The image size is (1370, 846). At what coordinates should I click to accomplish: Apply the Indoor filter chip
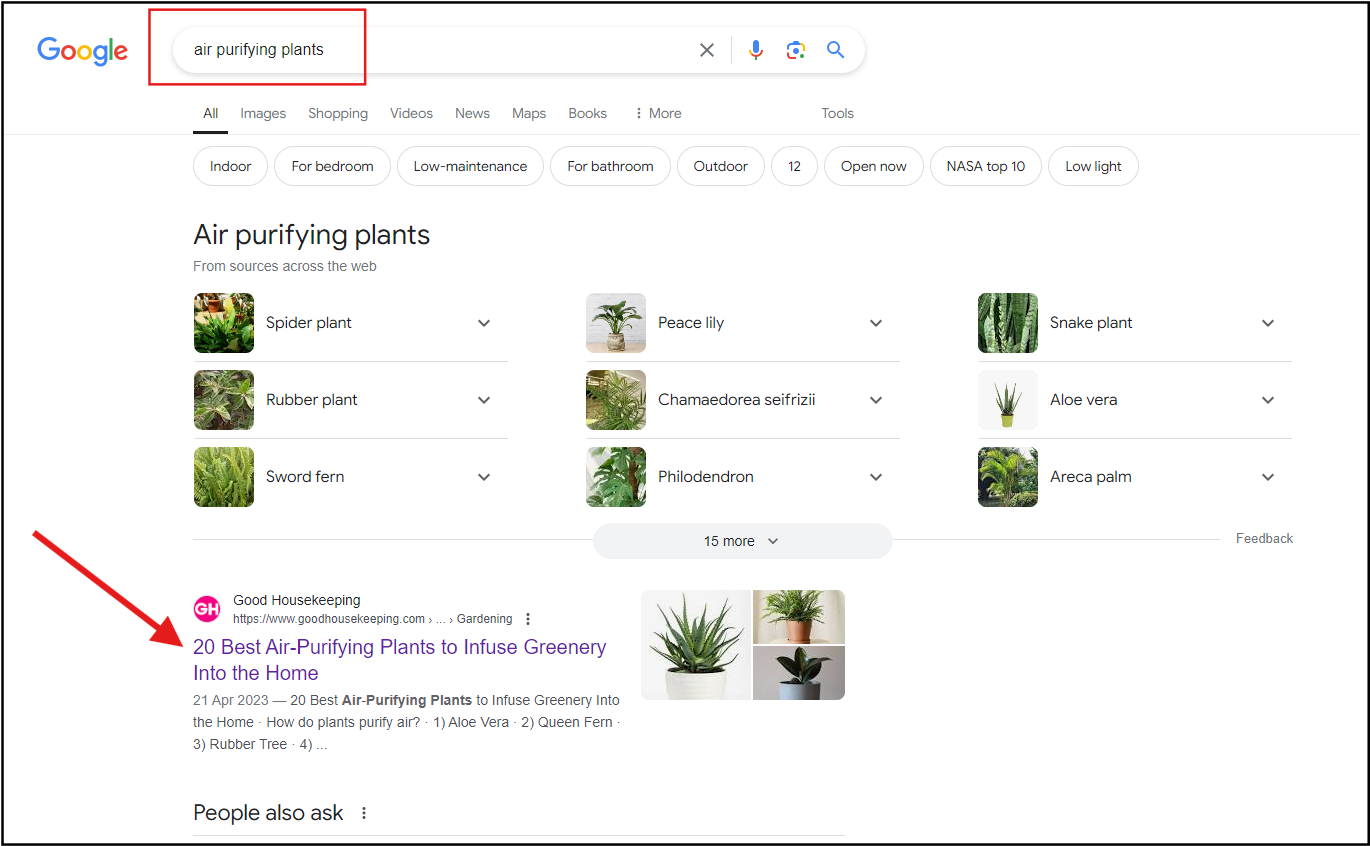[230, 166]
